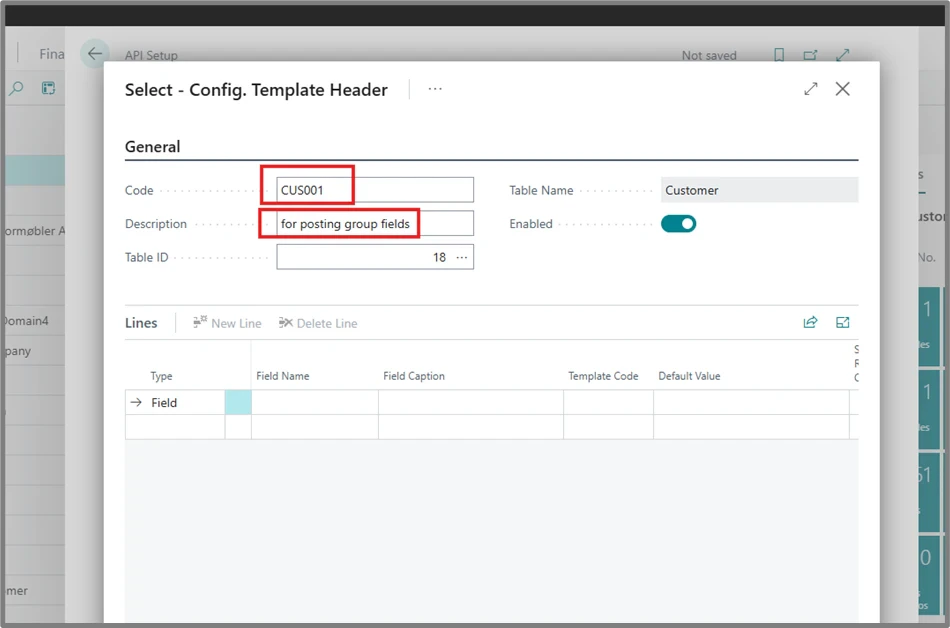Open the more options ellipsis by the dialog title

coord(434,89)
